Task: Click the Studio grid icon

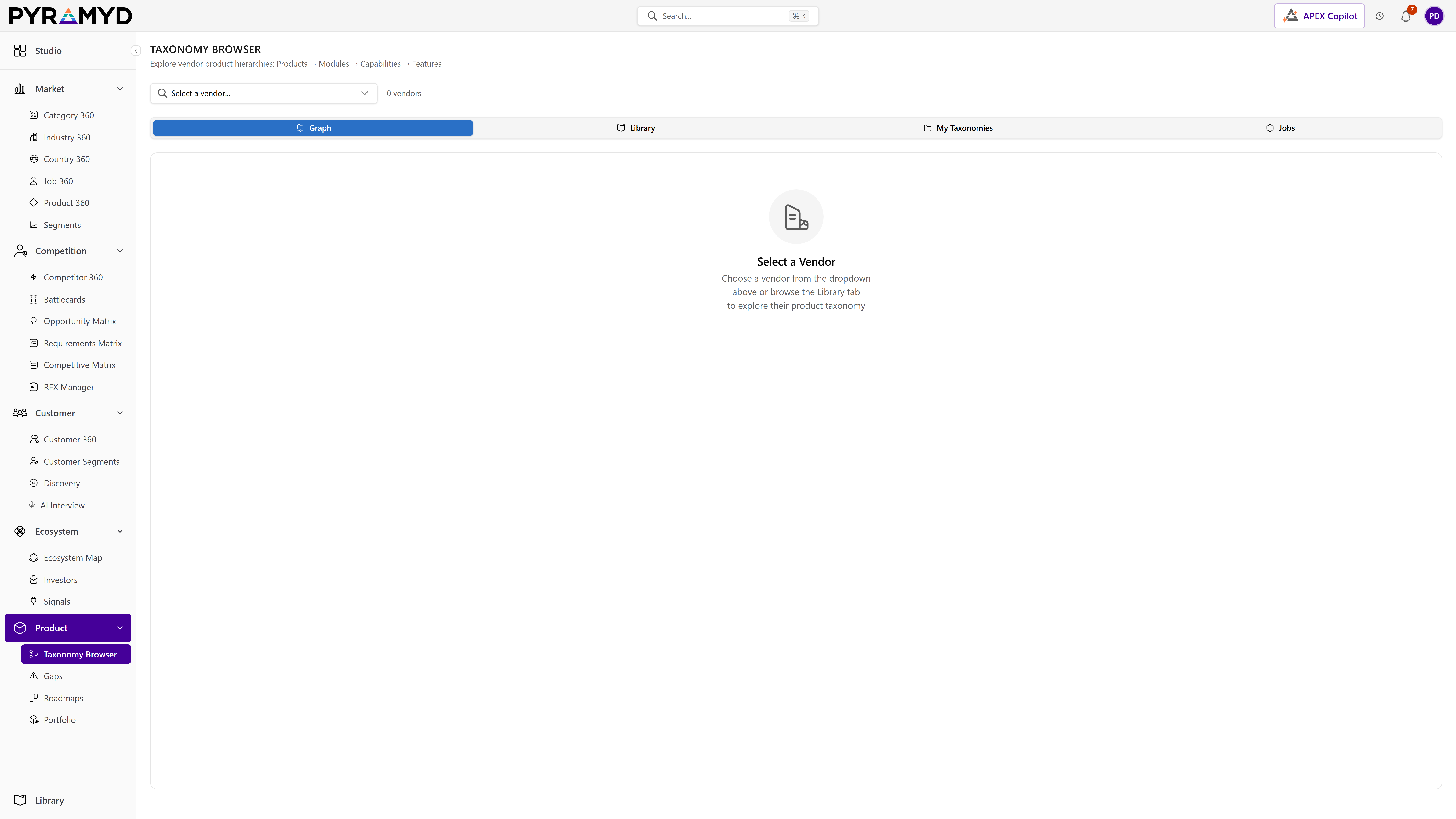Action: (x=20, y=51)
